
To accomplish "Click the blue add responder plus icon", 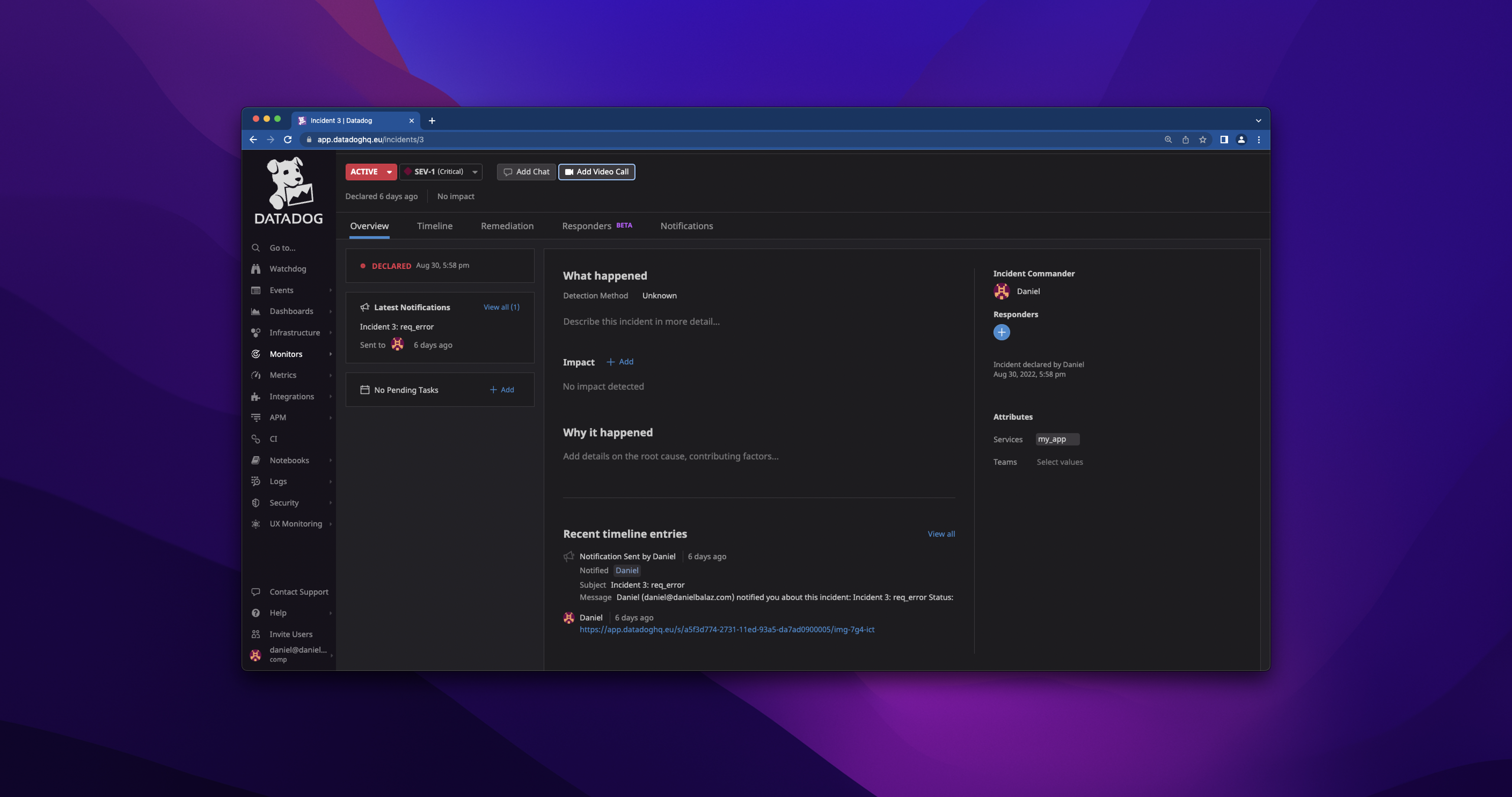I will click(1001, 332).
